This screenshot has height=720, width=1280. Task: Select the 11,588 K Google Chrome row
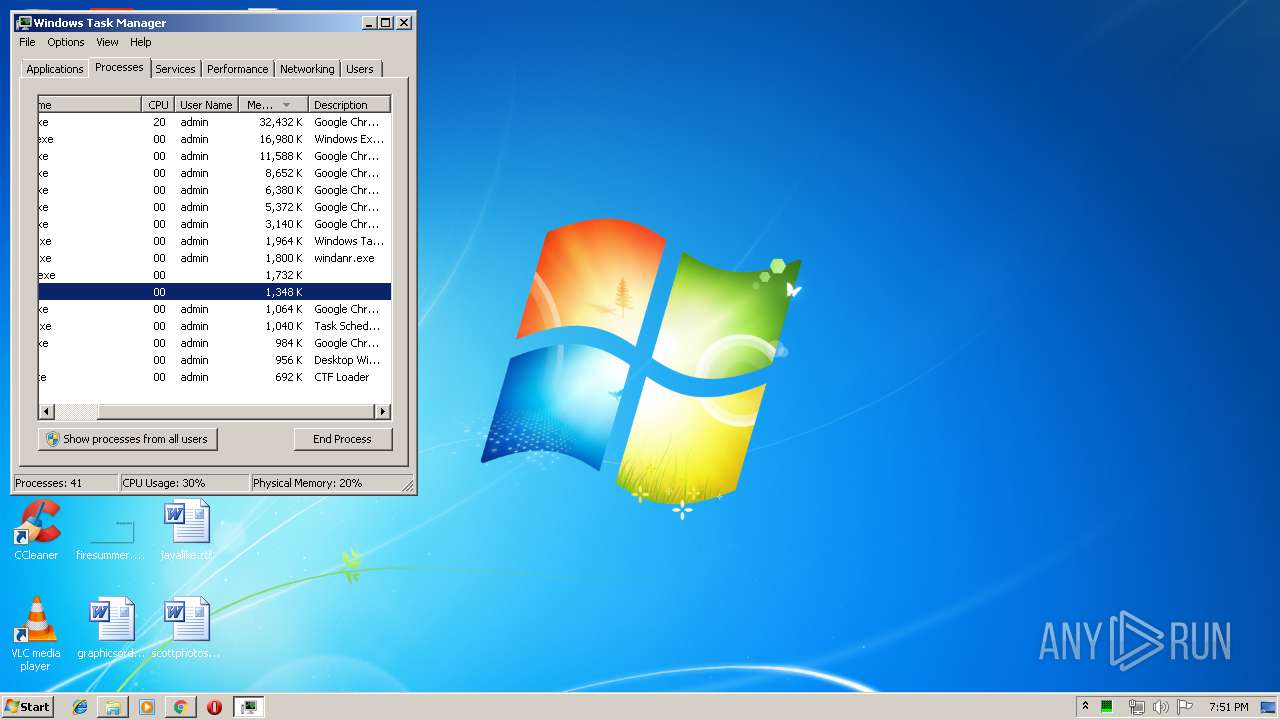[214, 156]
